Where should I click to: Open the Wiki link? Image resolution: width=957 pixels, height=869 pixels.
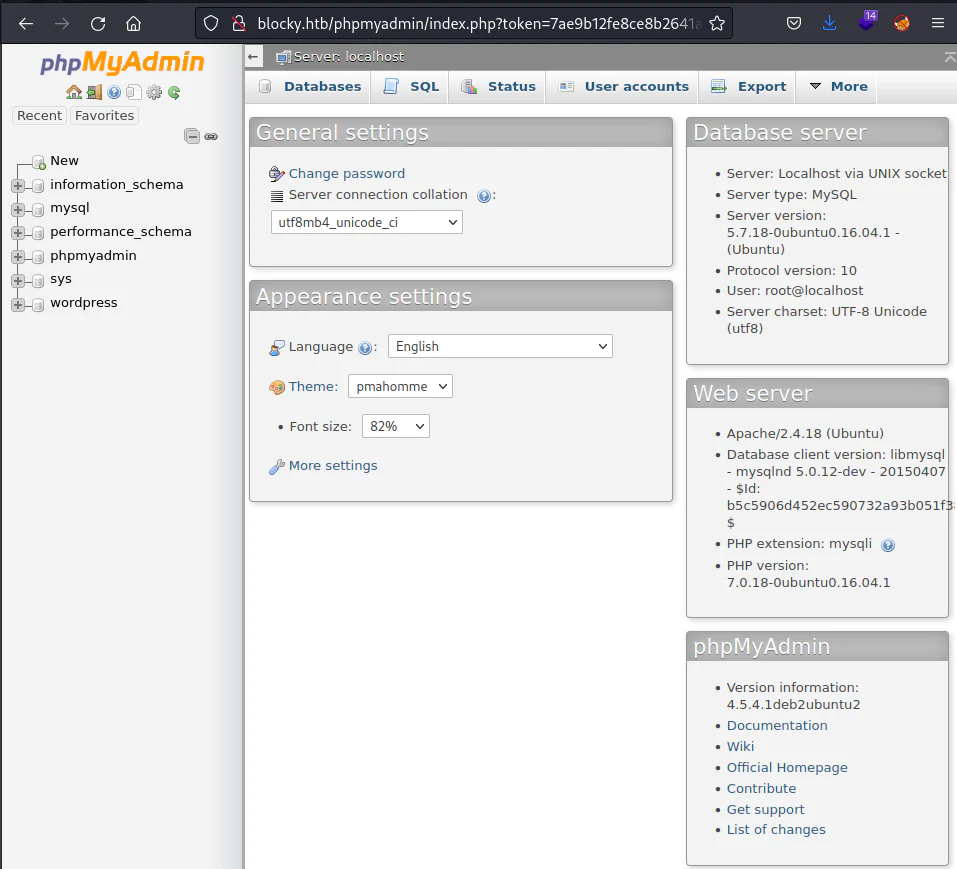coord(740,746)
